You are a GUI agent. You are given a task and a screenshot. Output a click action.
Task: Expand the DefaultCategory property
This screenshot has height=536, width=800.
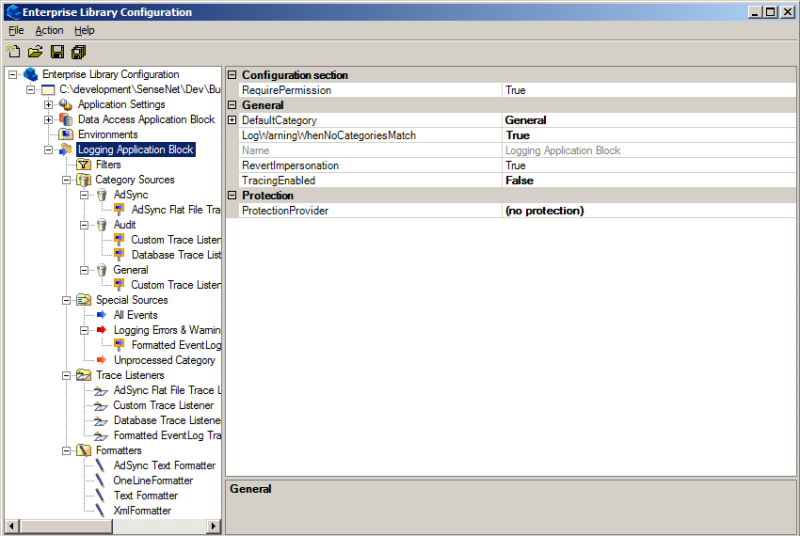tap(232, 120)
